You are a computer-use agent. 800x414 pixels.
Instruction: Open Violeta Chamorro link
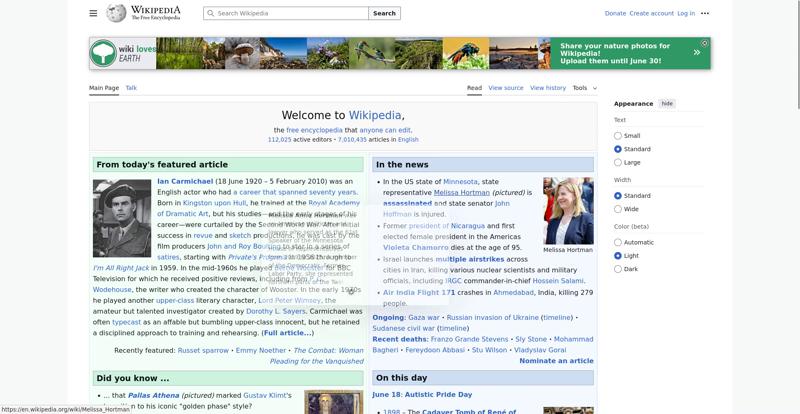415,248
